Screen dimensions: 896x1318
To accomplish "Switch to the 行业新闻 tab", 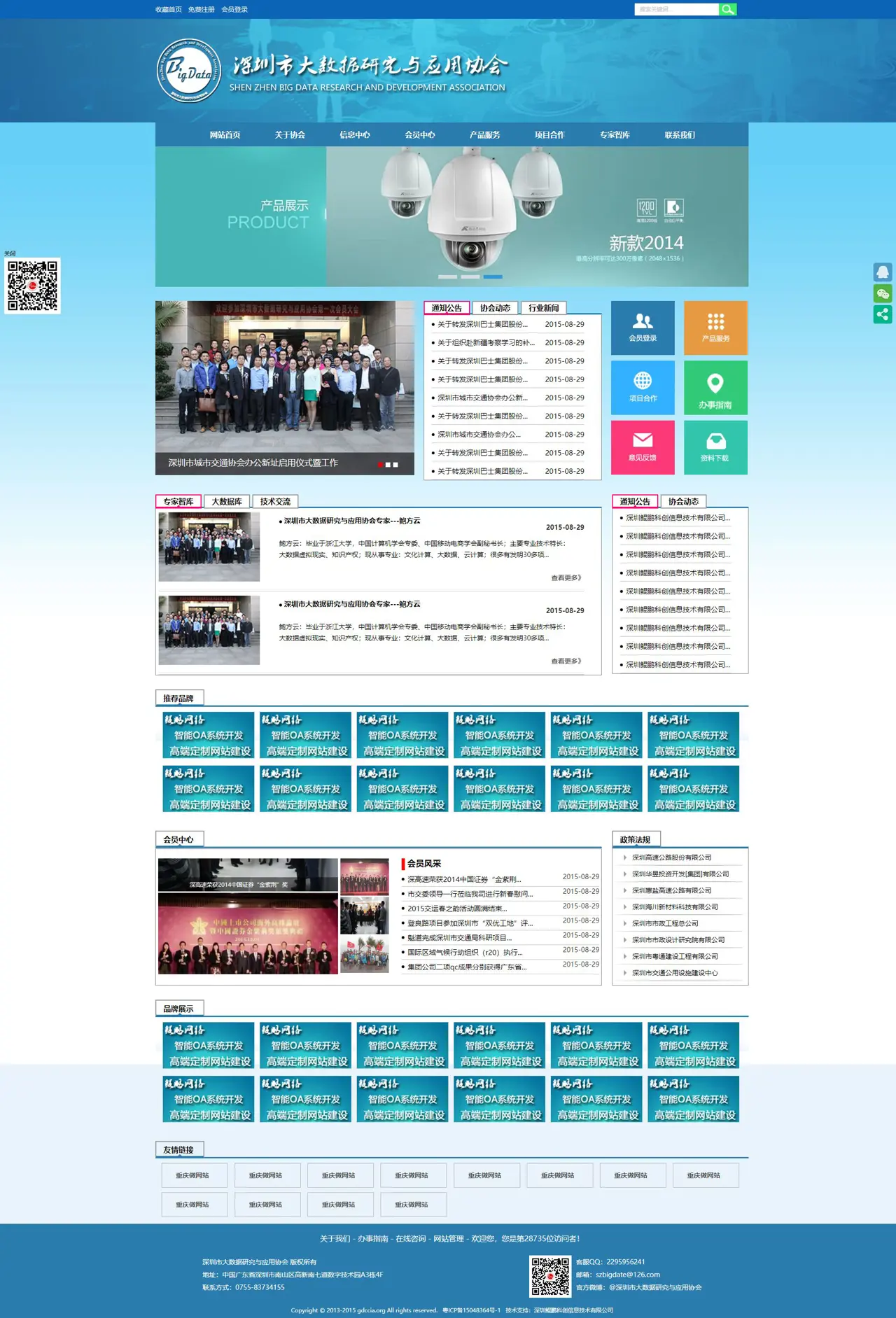I will (544, 308).
